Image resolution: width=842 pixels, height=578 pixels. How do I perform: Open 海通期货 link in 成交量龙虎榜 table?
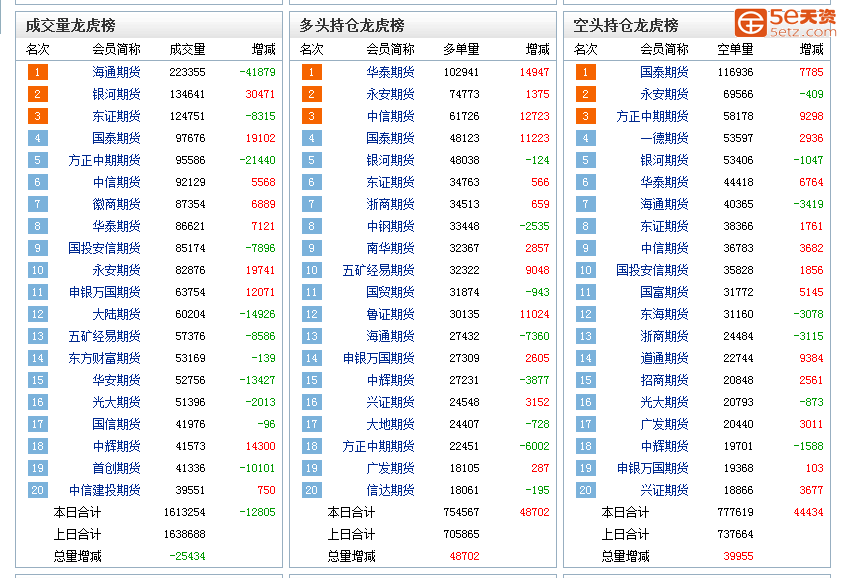tap(116, 72)
